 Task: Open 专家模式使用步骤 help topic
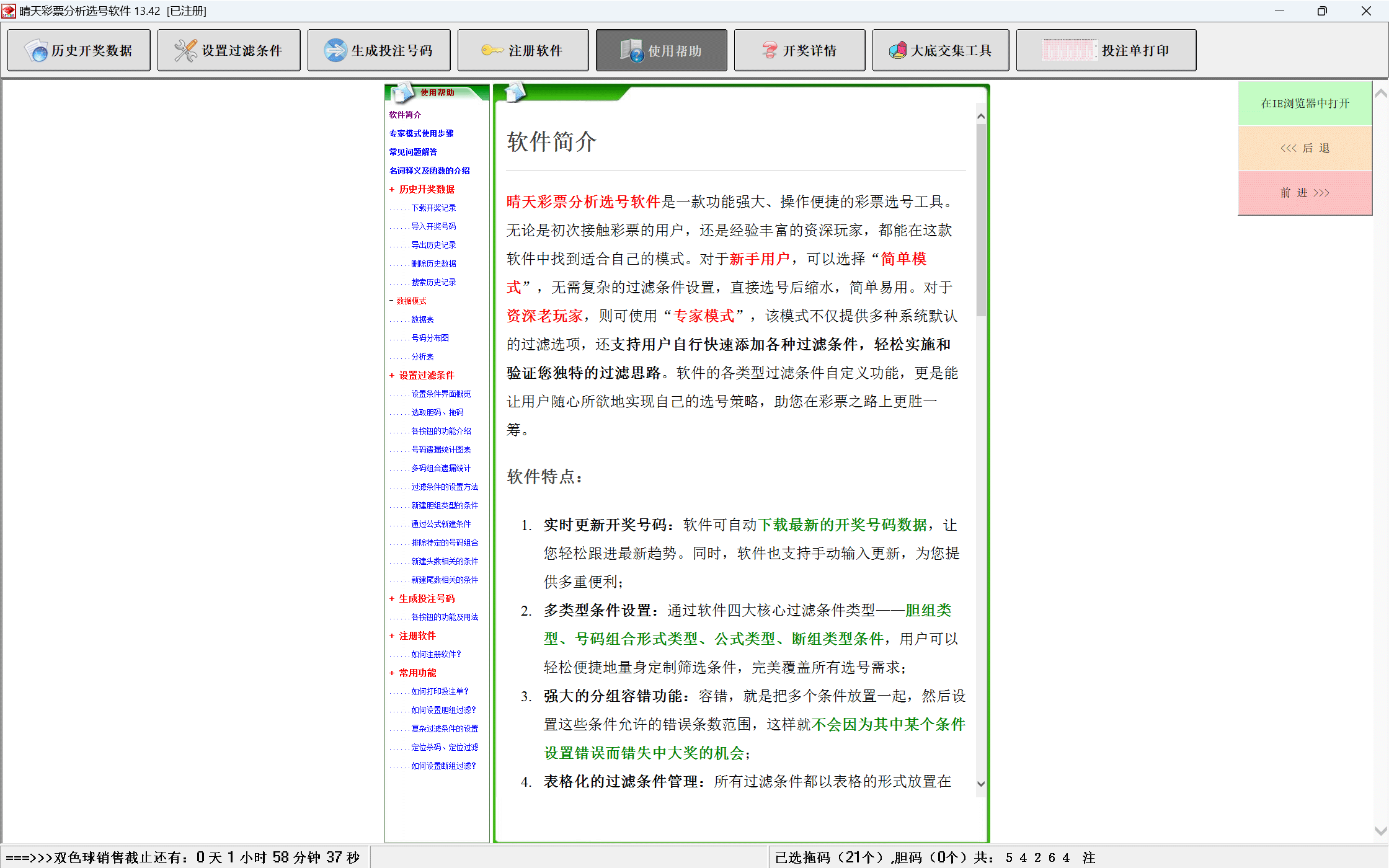421,134
